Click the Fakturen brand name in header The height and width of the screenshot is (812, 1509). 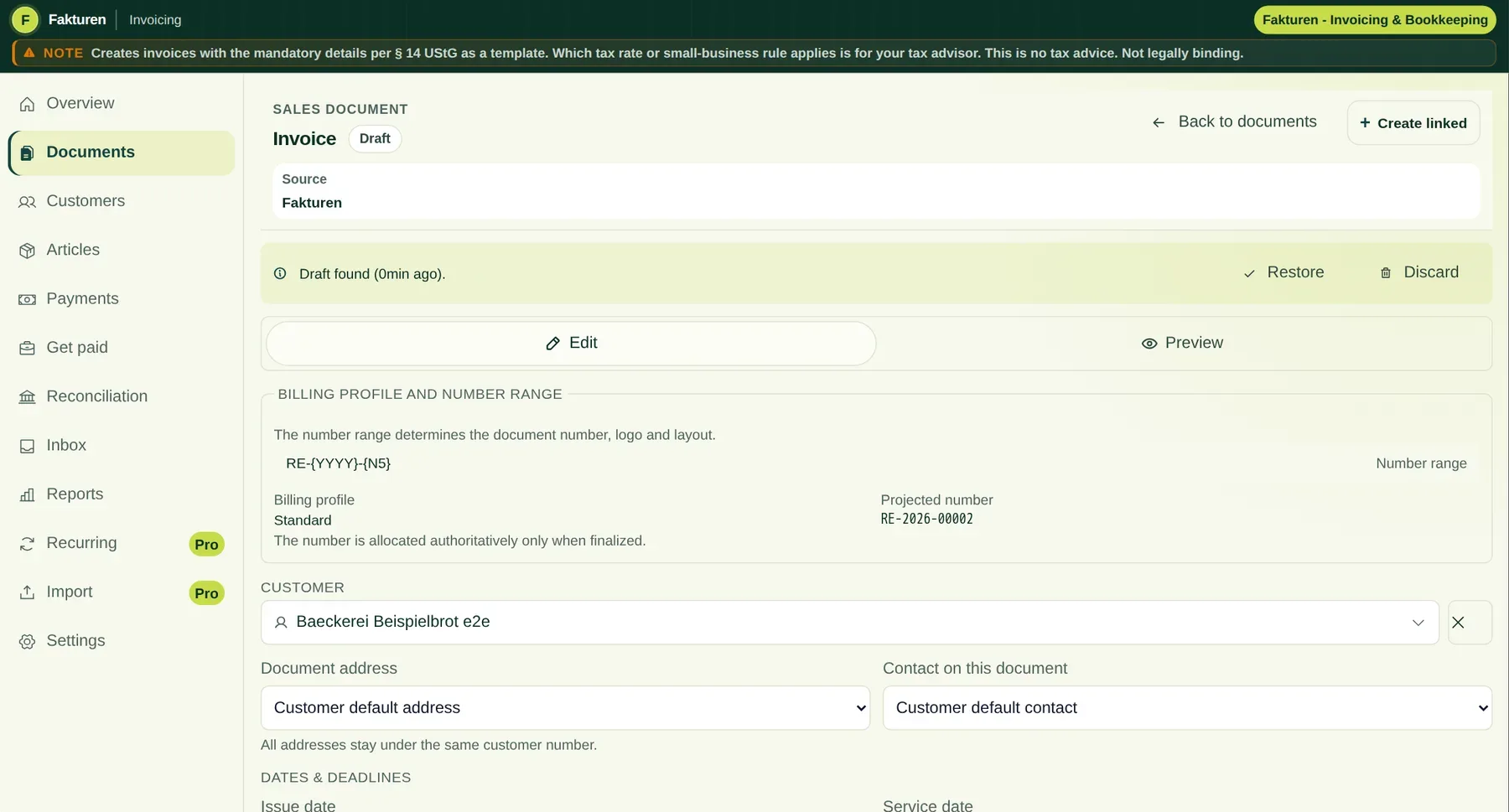pos(77,19)
